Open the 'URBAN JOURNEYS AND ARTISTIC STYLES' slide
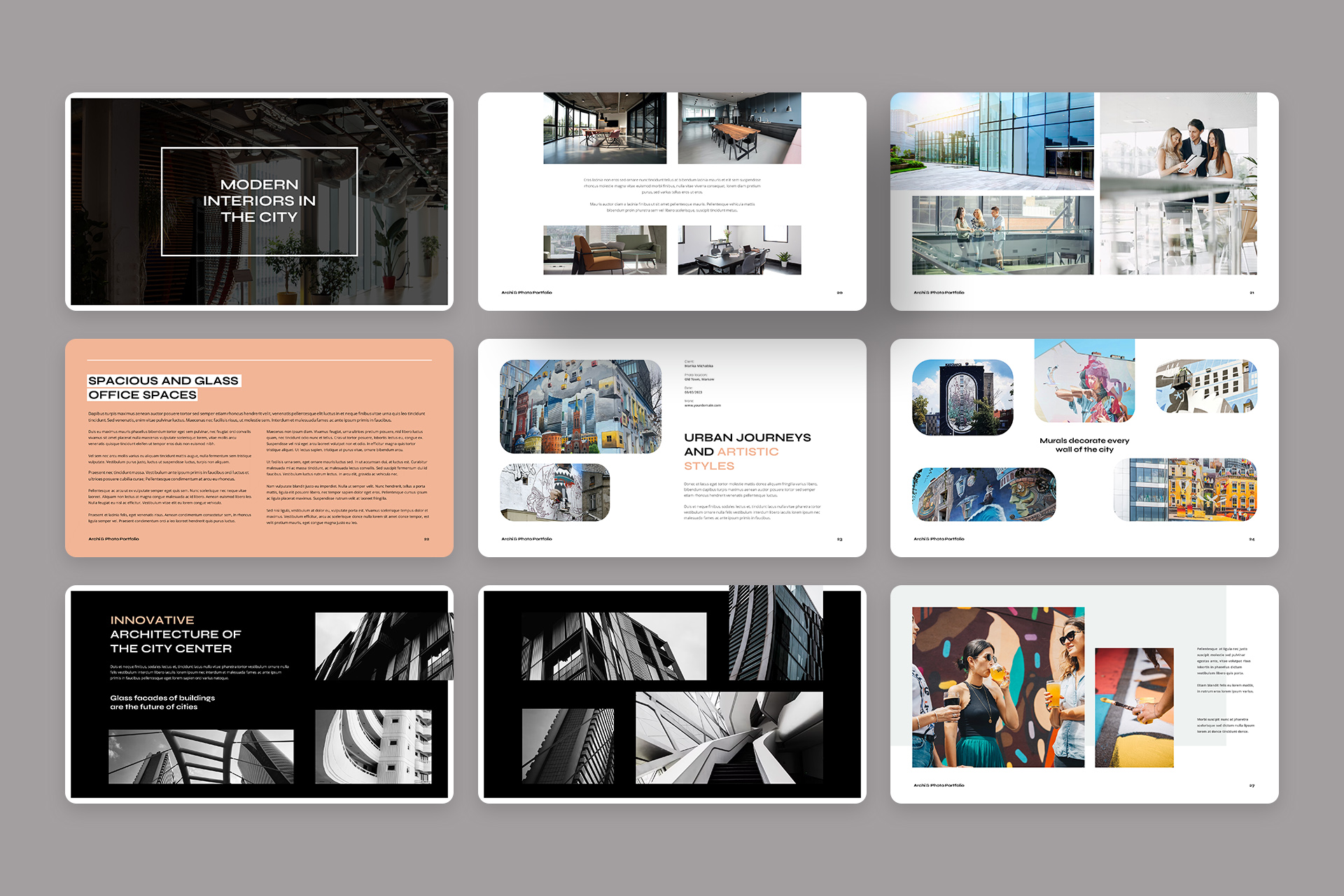1344x896 pixels. [x=747, y=451]
